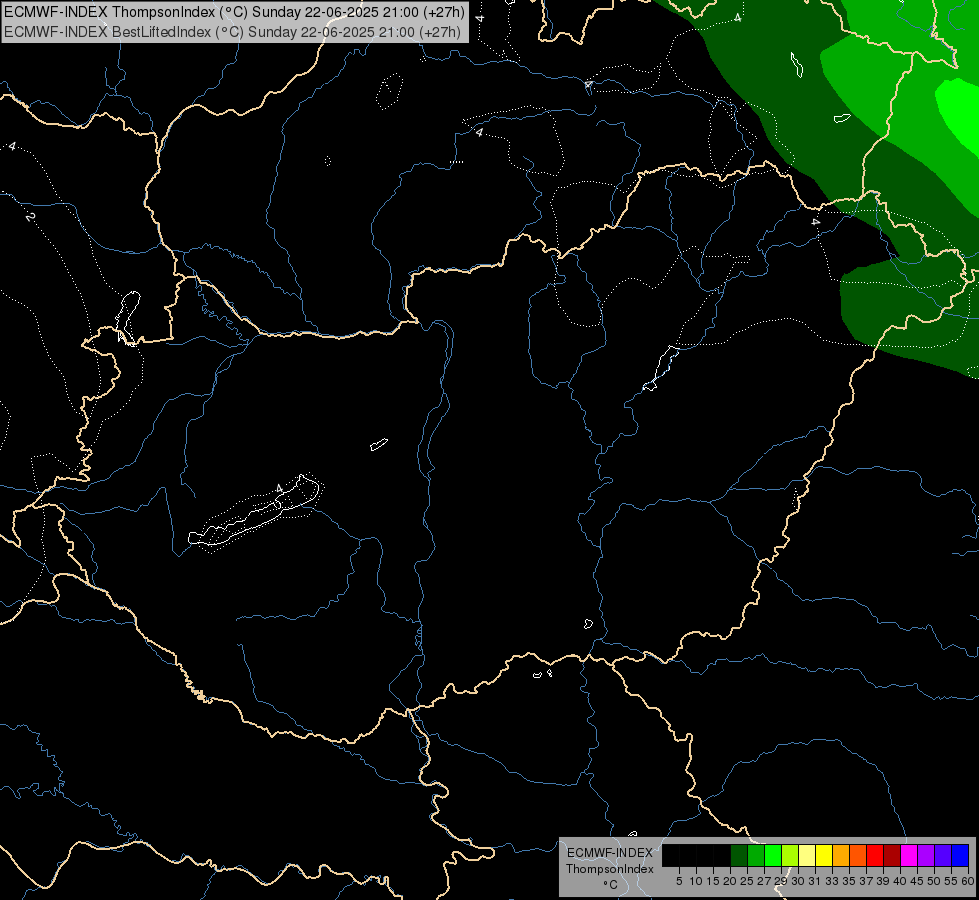Click the legend unit '°C'
Screen dimensions: 979x900
[x=611, y=884]
